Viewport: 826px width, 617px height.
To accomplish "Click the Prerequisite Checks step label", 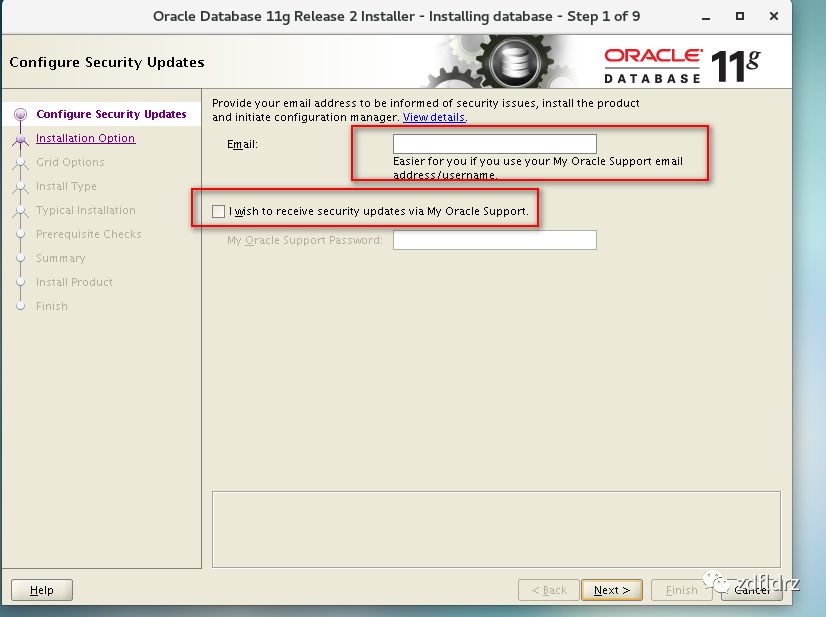I will tap(88, 234).
